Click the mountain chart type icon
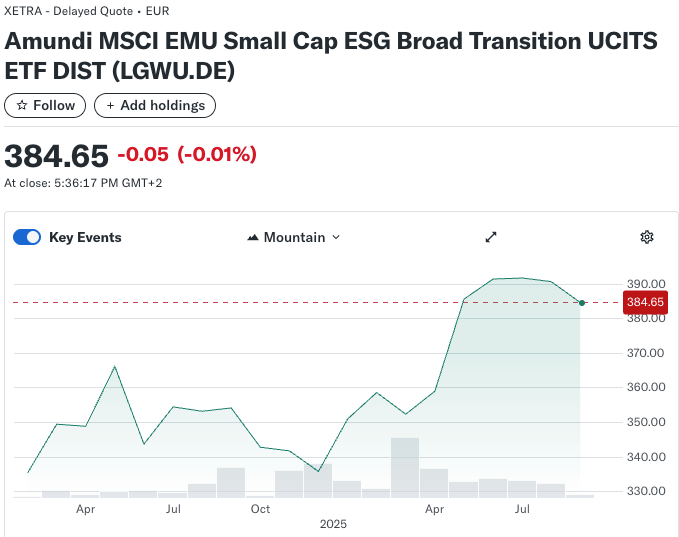 pyautogui.click(x=253, y=237)
